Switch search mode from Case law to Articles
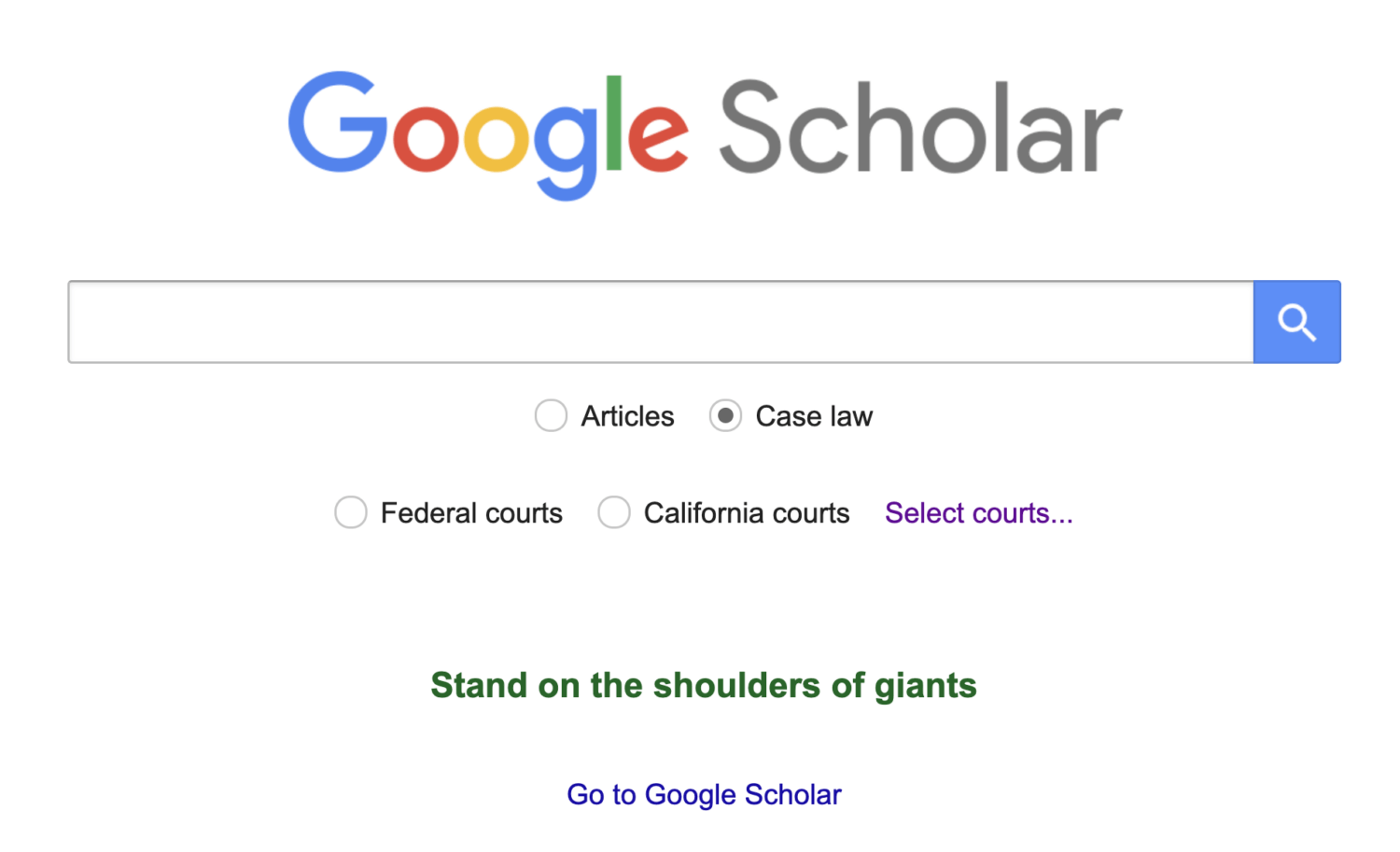Viewport: 1400px width, 852px height. coord(551,415)
